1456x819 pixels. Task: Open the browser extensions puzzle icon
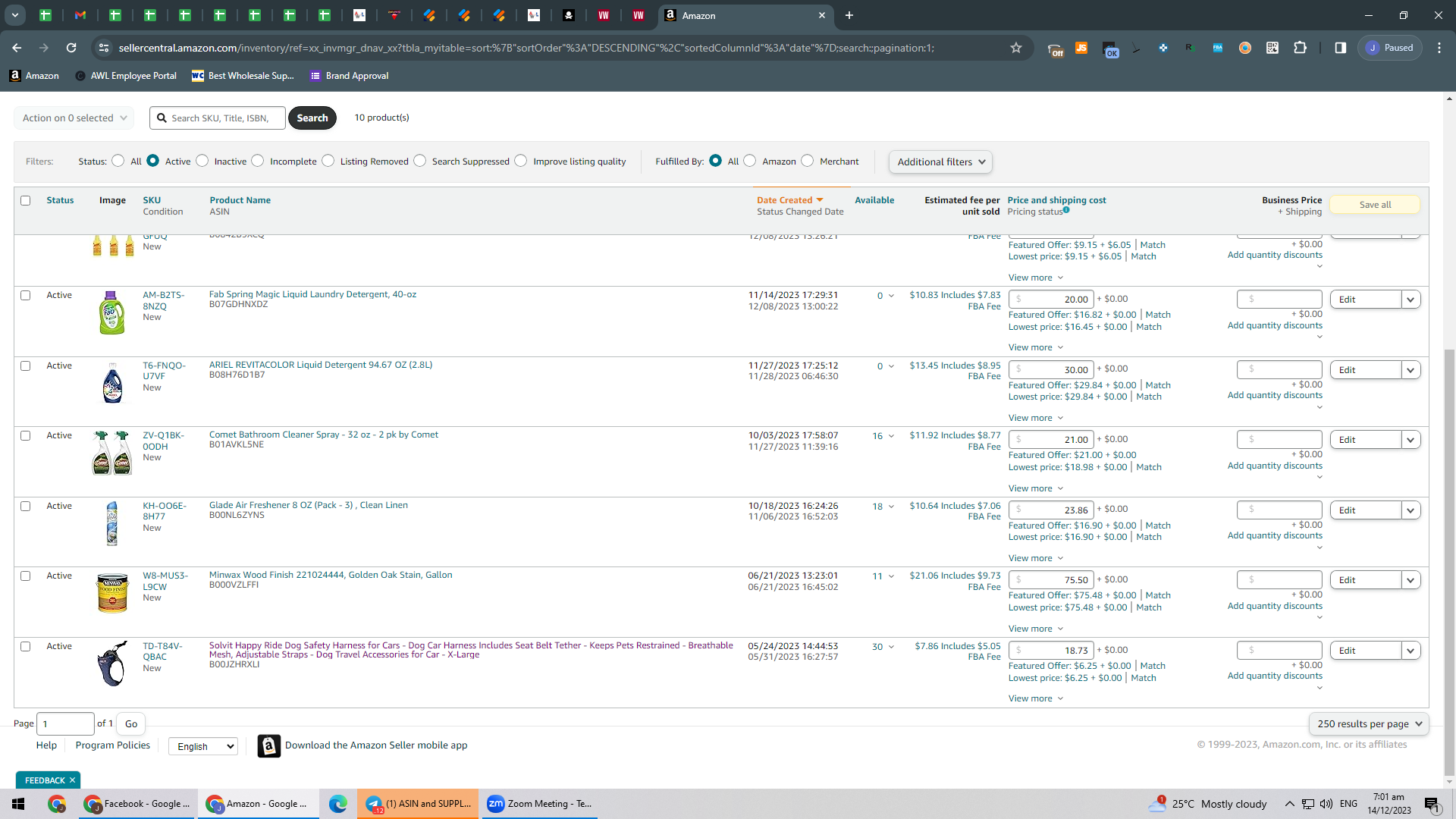[1300, 48]
